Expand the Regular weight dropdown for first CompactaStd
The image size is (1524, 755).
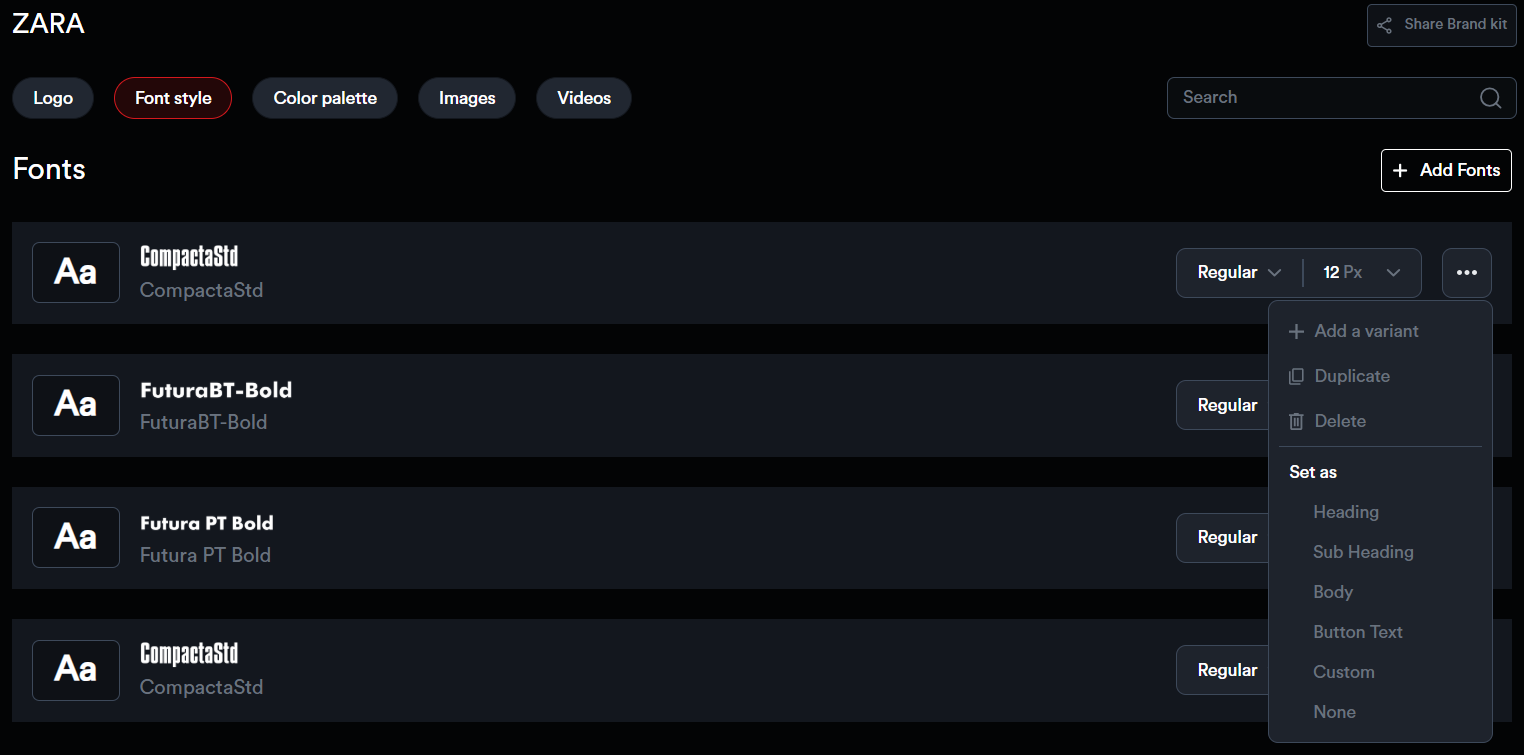pyautogui.click(x=1239, y=273)
